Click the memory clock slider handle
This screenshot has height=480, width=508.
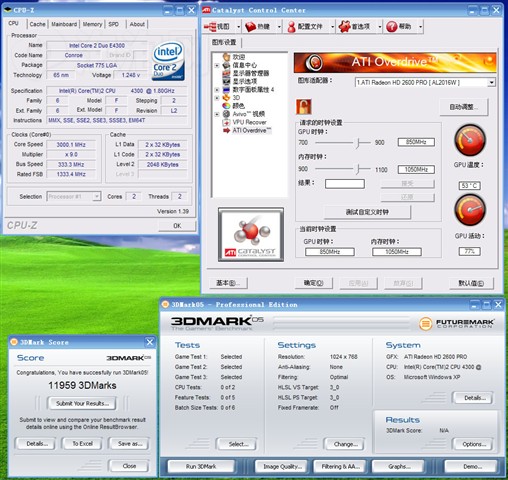pos(358,169)
